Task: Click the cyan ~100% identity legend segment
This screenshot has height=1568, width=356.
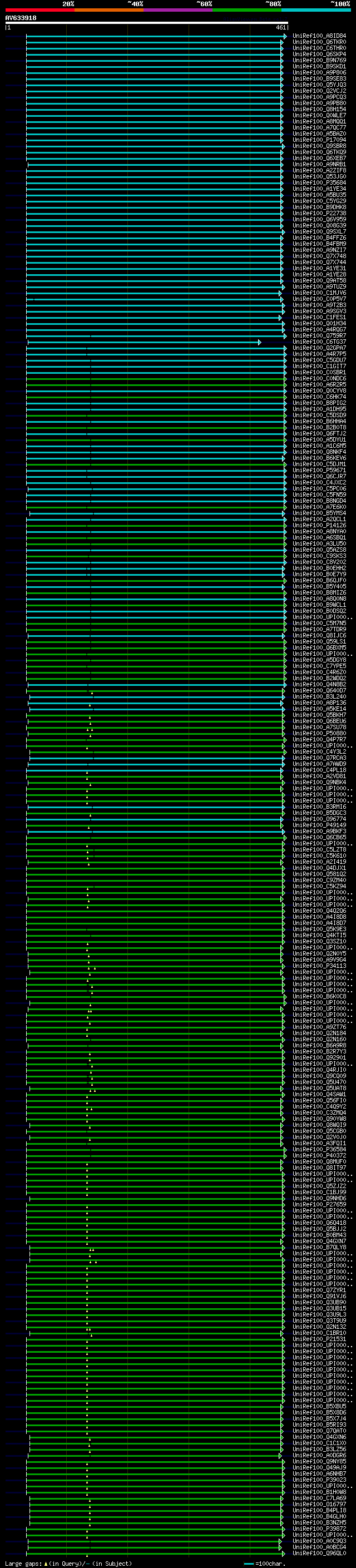Action: pyautogui.click(x=316, y=10)
